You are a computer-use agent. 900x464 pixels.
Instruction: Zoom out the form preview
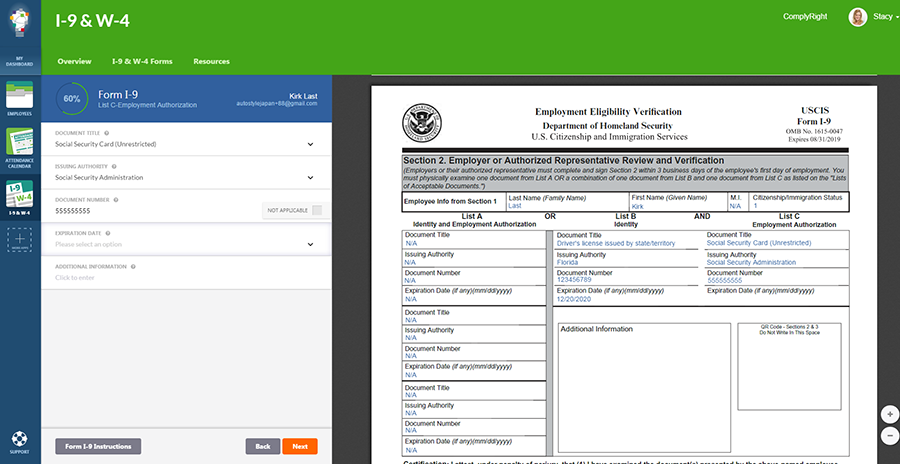pyautogui.click(x=890, y=435)
